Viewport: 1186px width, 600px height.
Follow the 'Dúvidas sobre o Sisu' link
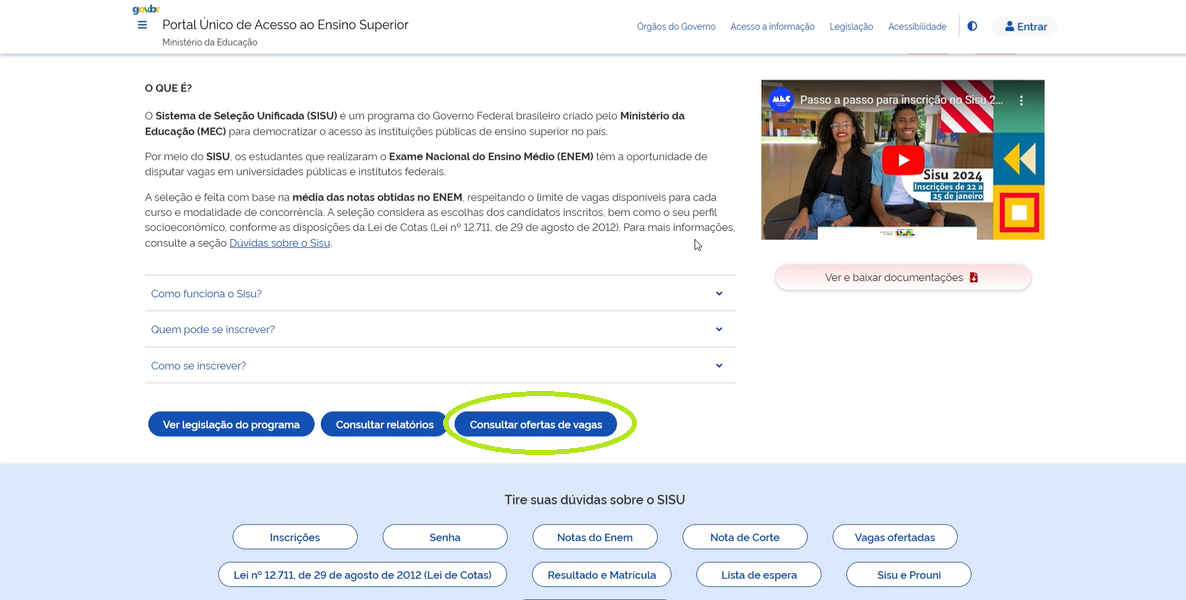279,243
